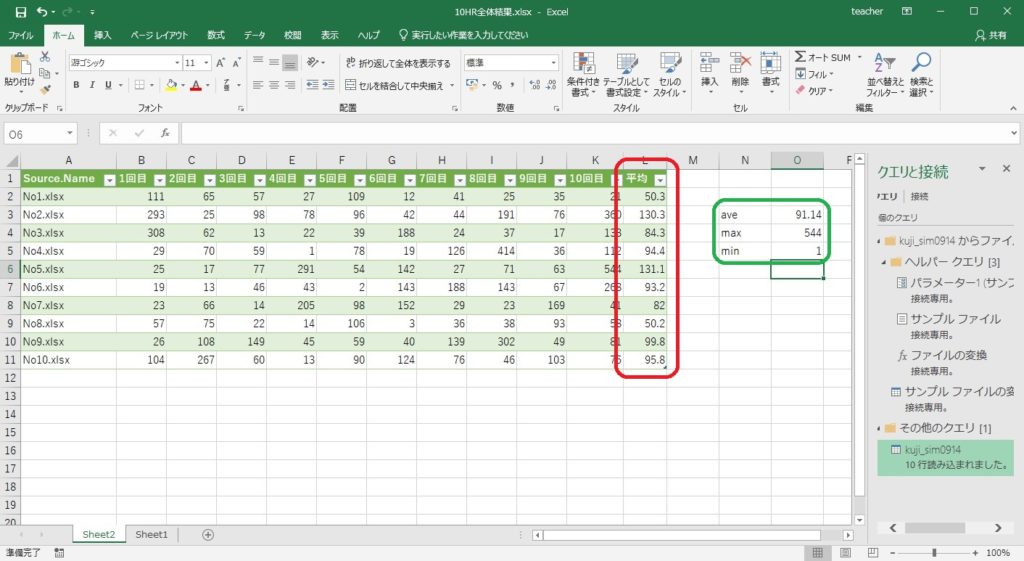This screenshot has height=561, width=1024.
Task: Click AutoSum (オート SUM)
Action: (x=823, y=57)
